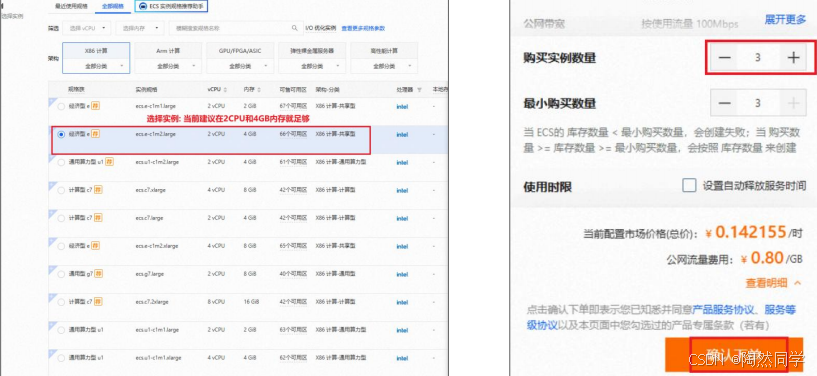Select the radio for ecs.c7.large

tap(61, 218)
